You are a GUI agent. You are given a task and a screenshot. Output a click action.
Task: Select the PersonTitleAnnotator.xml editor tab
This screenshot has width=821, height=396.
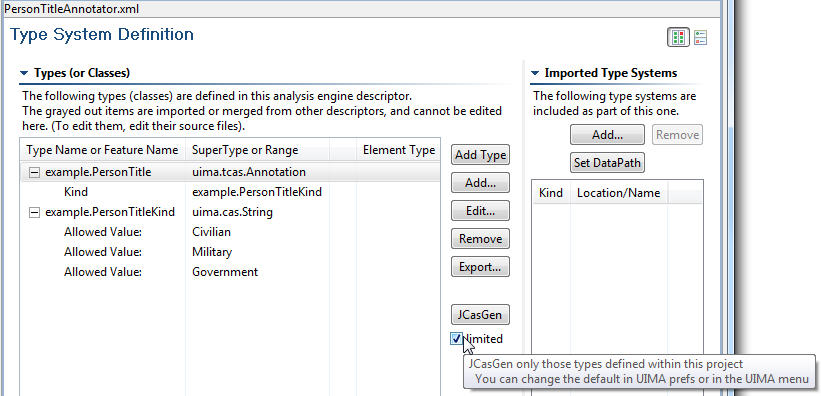click(71, 9)
